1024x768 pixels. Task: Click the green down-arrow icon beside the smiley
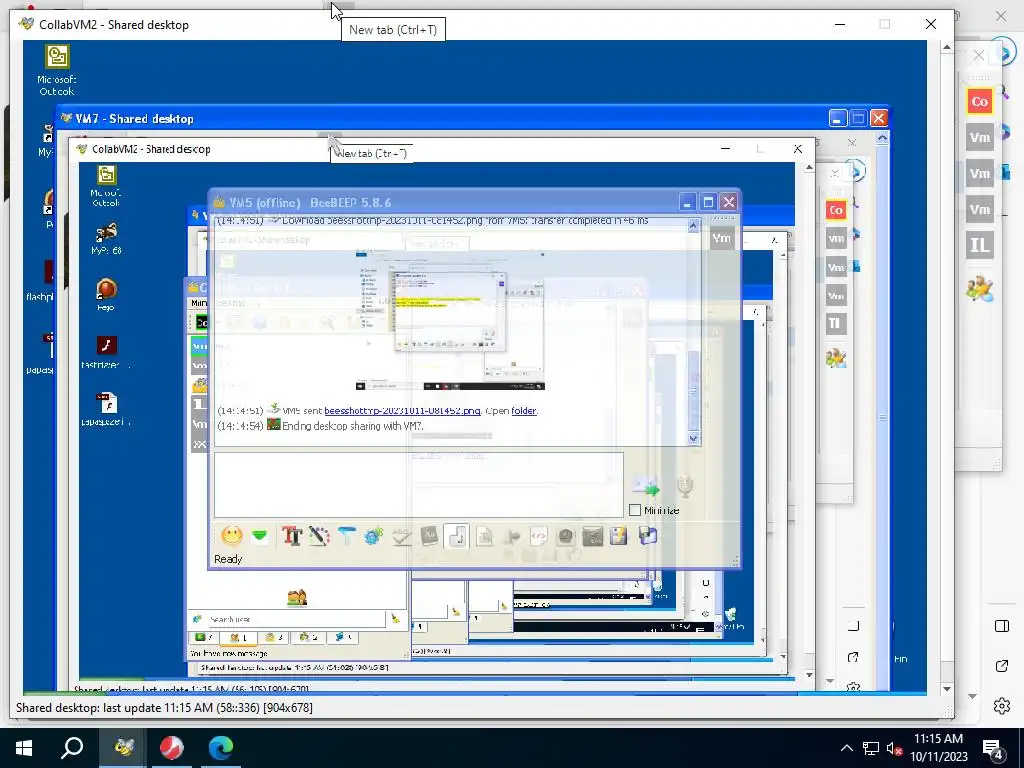pyautogui.click(x=259, y=536)
